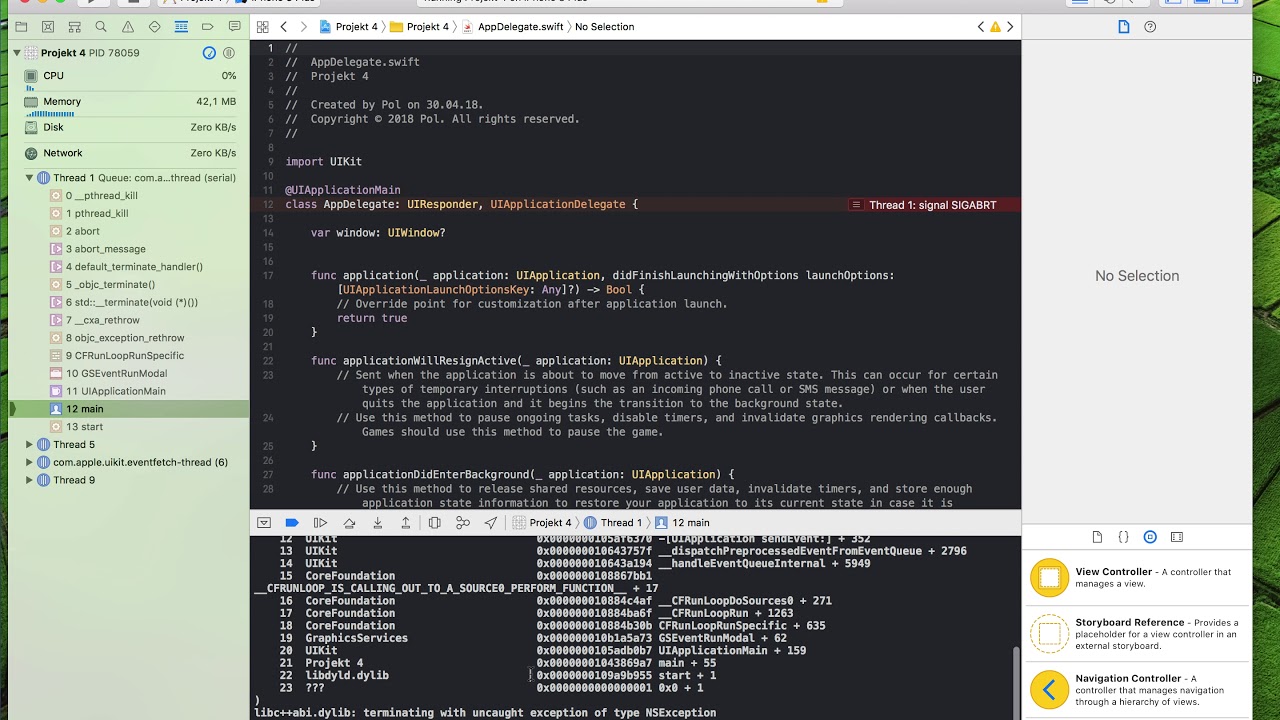Show the Media library
1280x720 pixels.
1176,537
